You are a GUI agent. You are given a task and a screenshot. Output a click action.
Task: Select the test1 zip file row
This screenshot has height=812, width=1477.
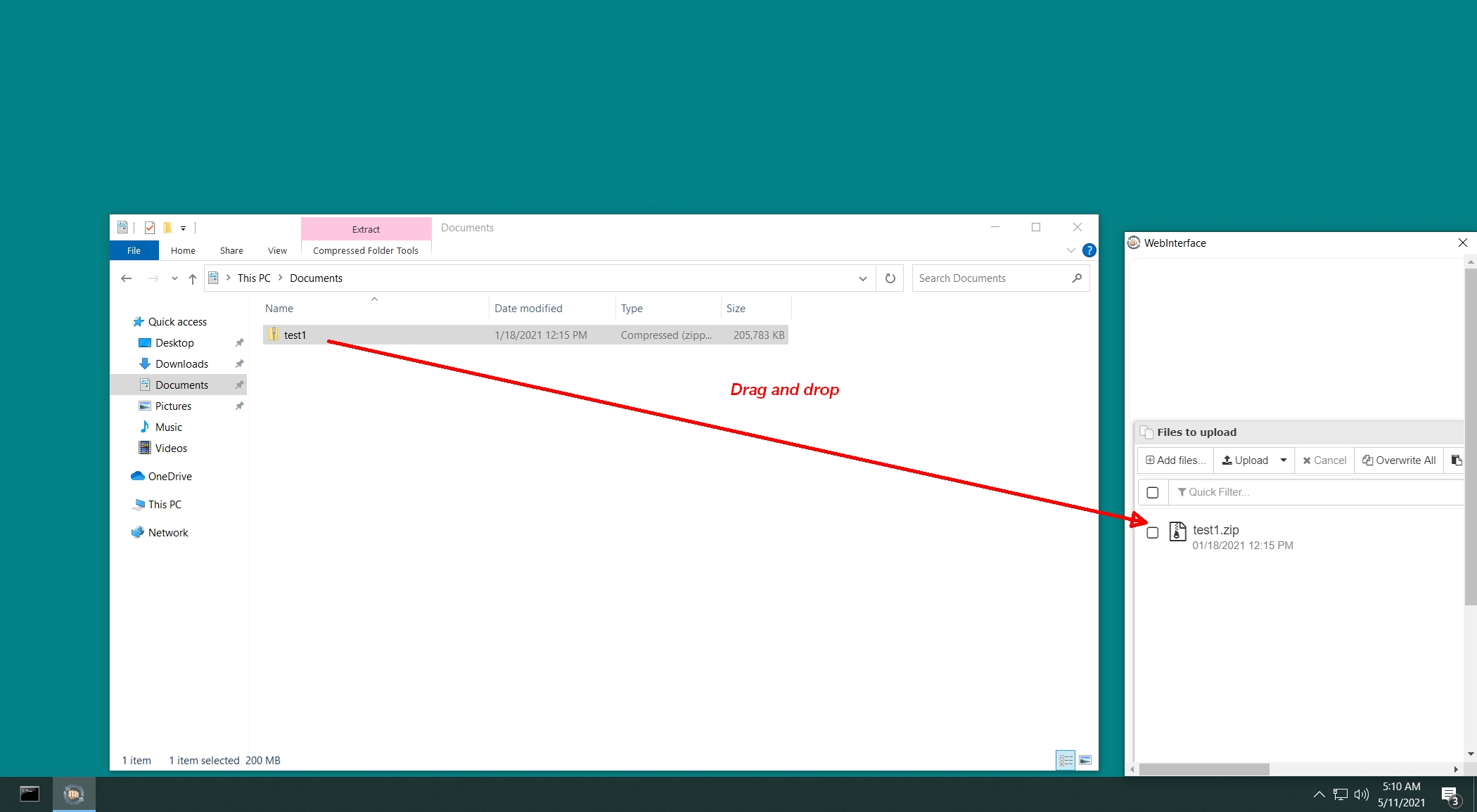coord(525,335)
